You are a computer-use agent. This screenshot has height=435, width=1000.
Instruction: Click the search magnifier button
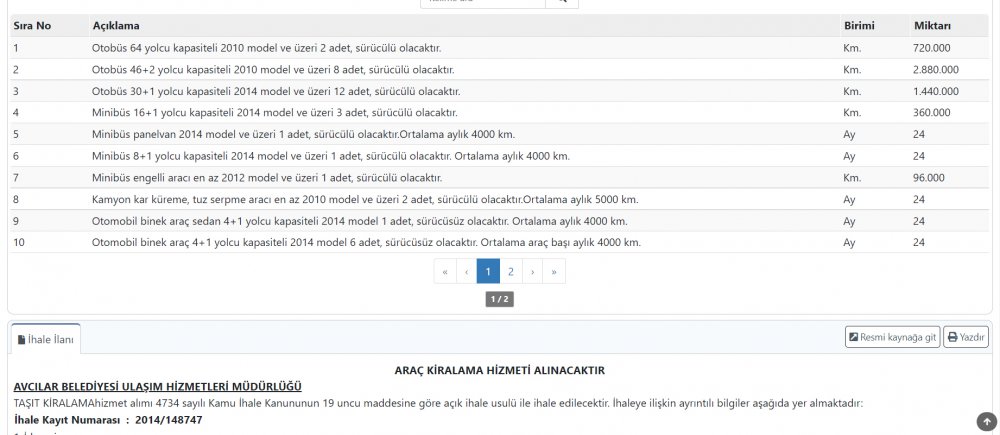(562, 3)
